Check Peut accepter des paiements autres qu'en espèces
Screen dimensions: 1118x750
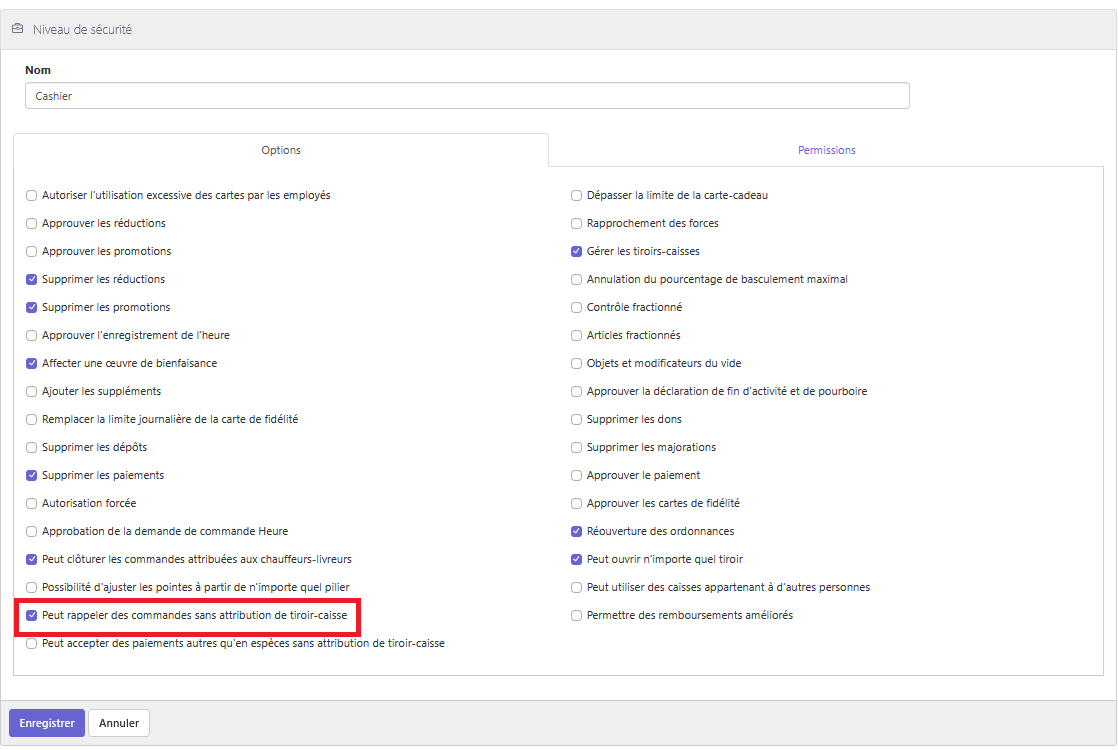point(31,643)
